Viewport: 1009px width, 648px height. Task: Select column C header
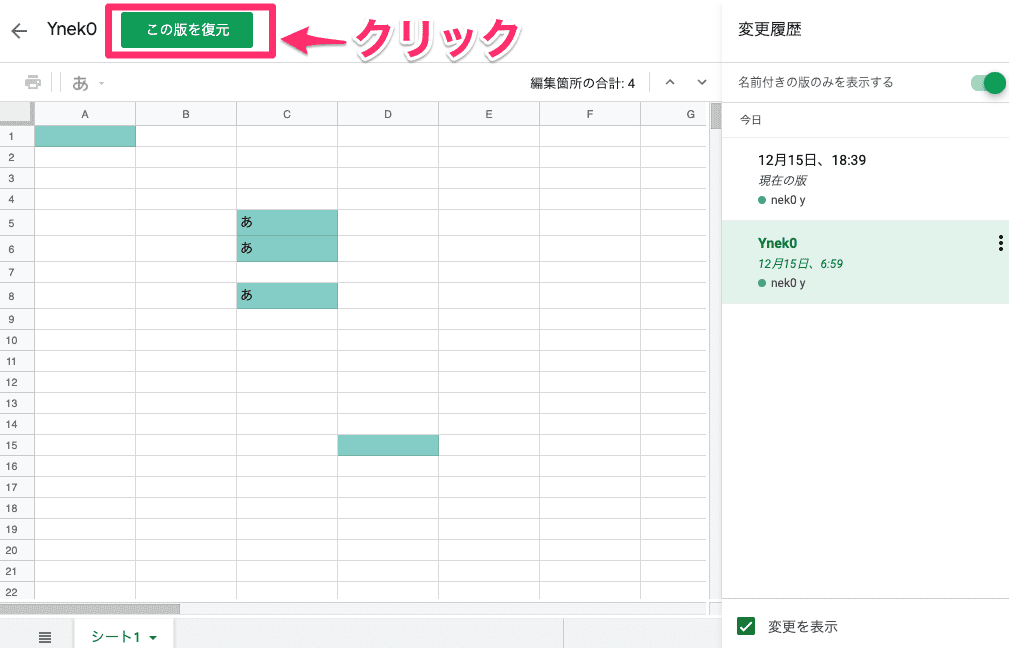point(287,114)
